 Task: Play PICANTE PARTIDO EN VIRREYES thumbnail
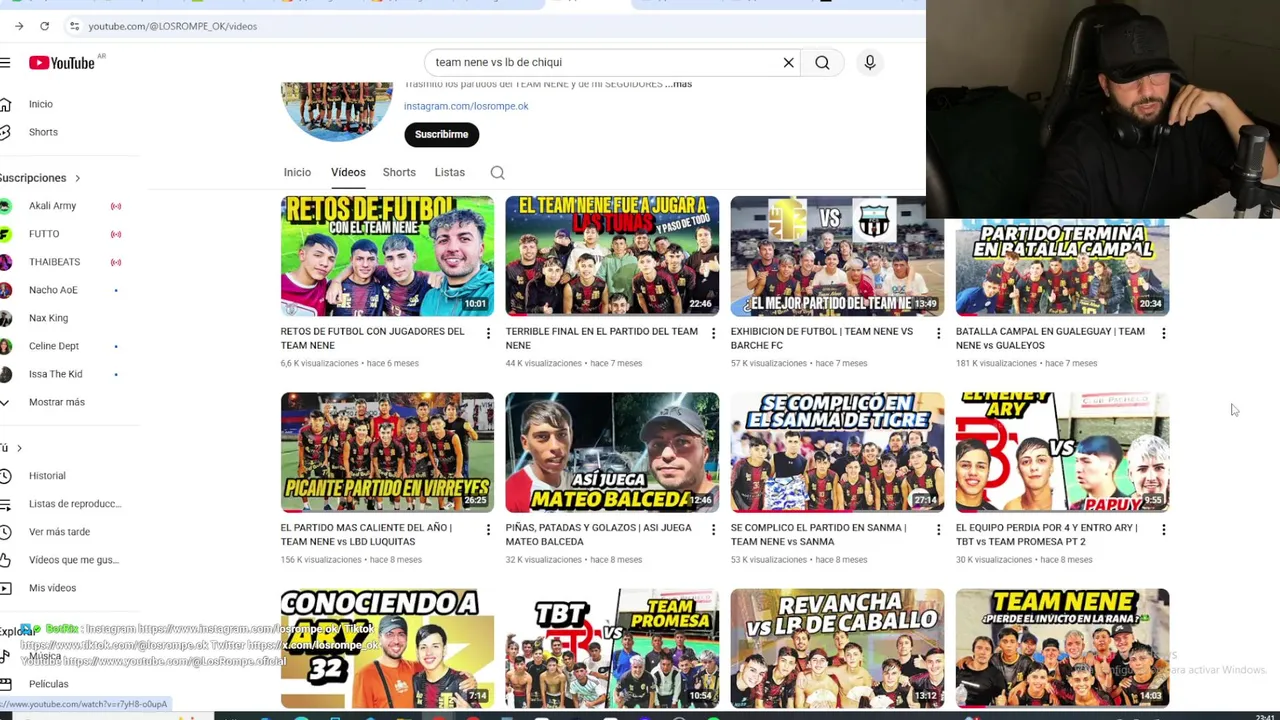[x=387, y=452]
